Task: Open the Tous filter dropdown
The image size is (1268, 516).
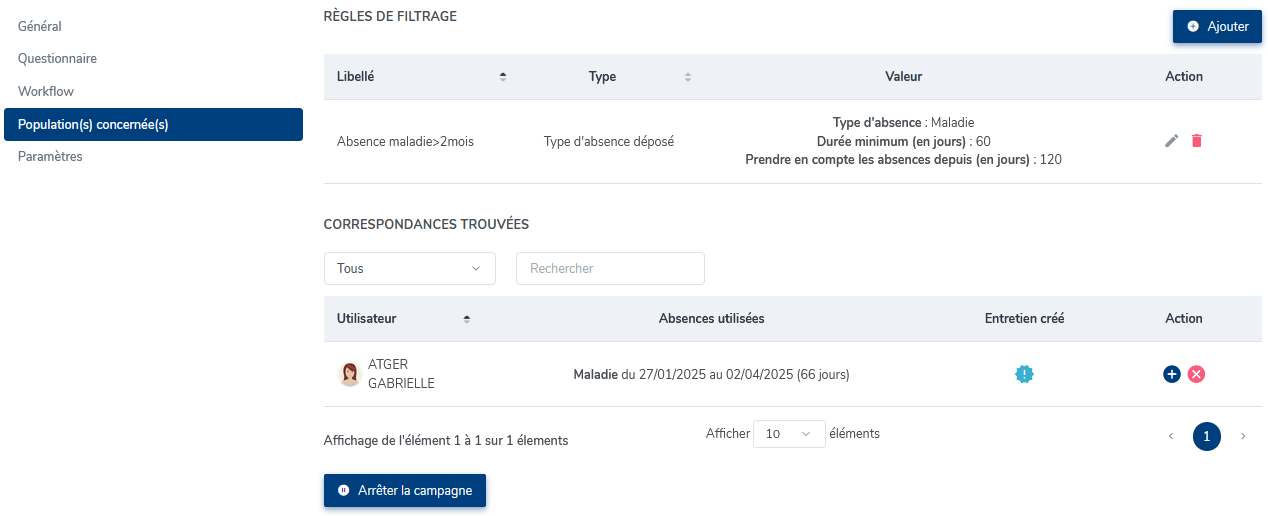Action: 409,268
